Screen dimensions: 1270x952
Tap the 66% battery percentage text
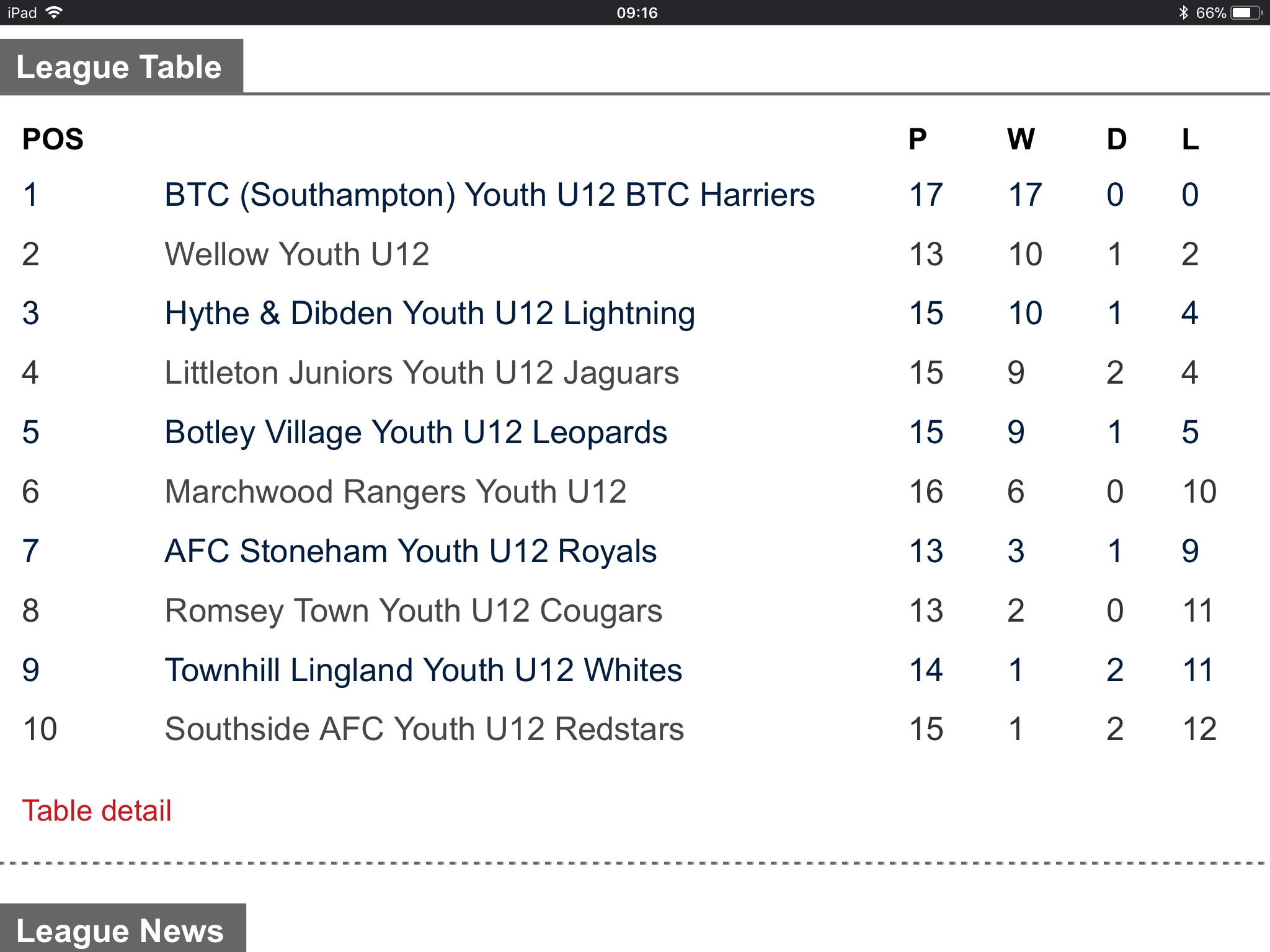[1210, 12]
